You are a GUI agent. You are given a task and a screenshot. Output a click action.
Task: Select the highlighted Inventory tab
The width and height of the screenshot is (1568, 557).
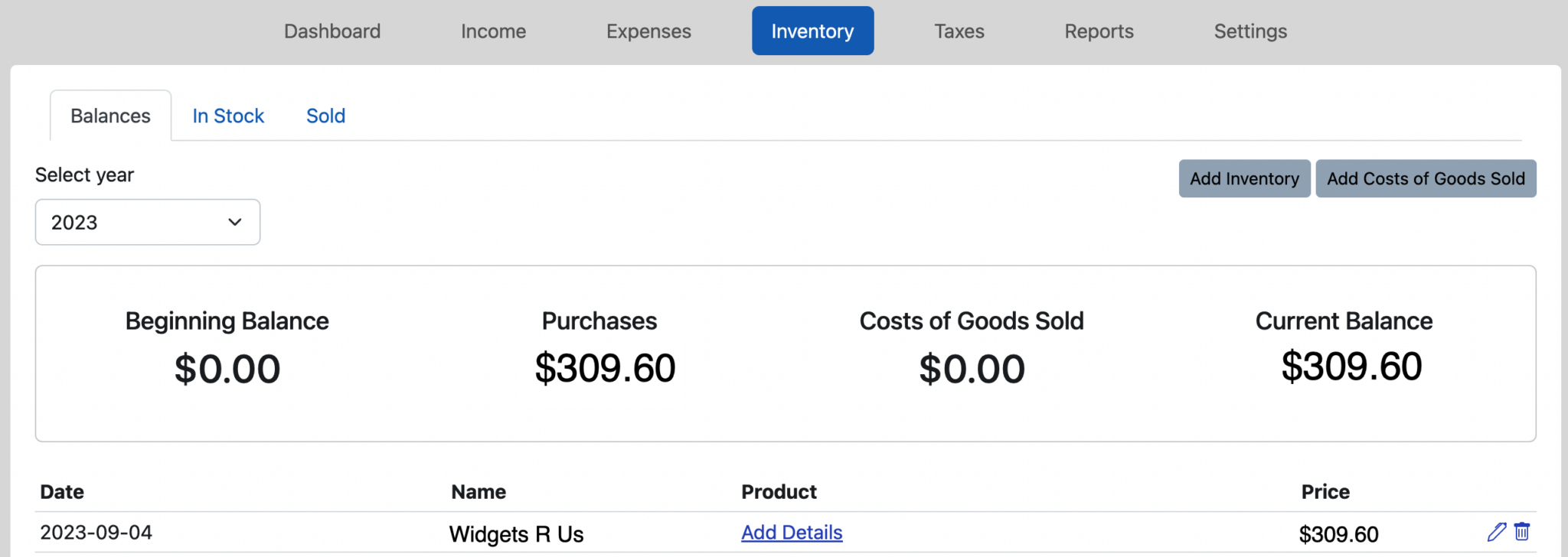(812, 31)
